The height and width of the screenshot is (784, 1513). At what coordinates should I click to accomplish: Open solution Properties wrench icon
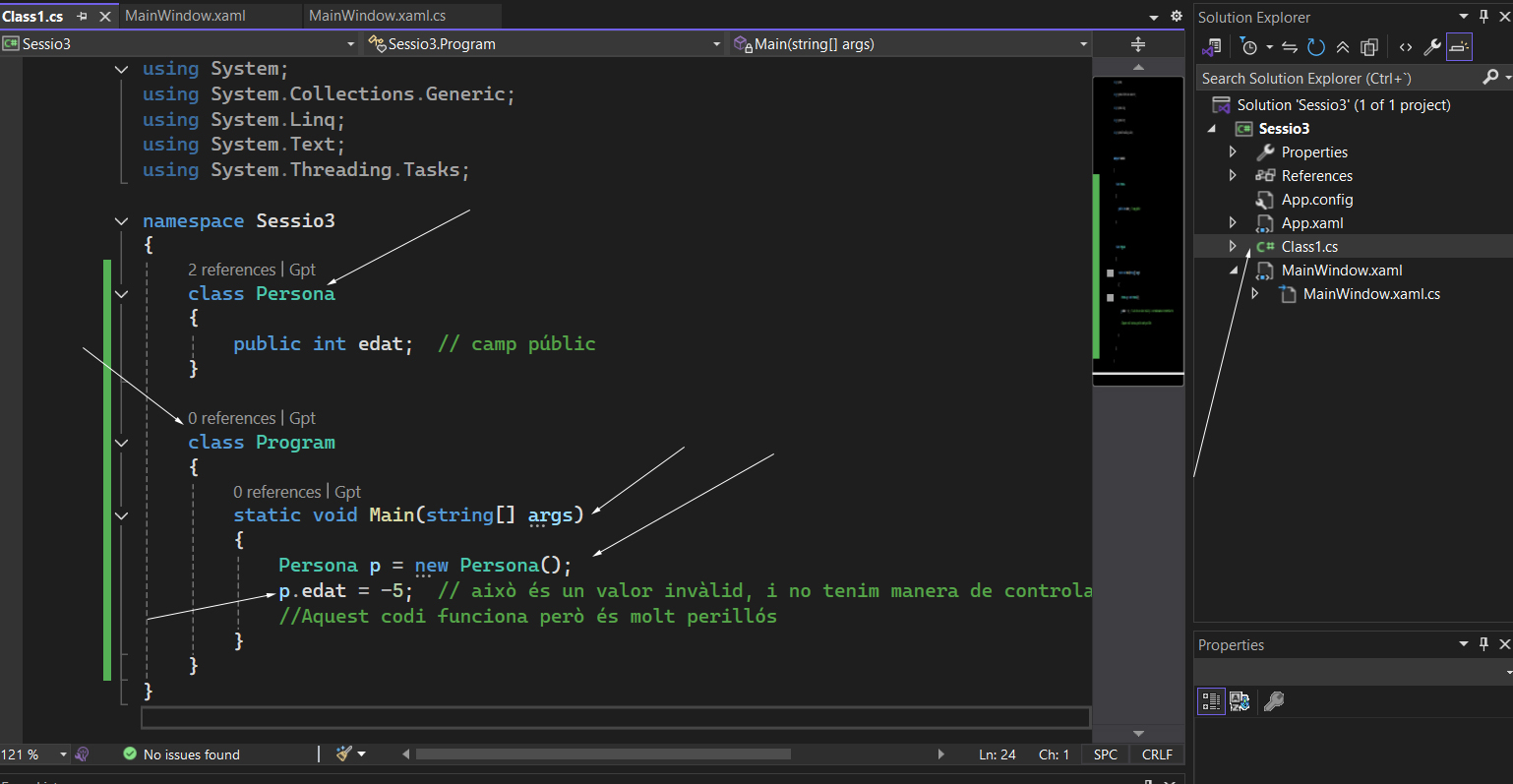1432,47
